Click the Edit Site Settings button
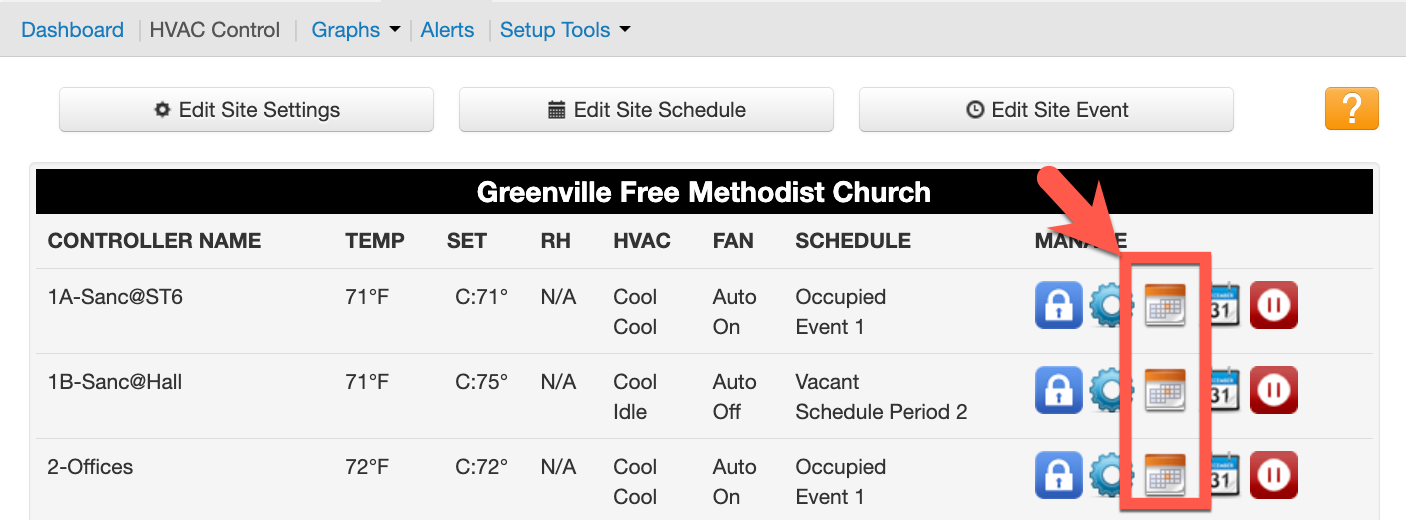Viewport: 1406px width, 520px height. (x=246, y=110)
